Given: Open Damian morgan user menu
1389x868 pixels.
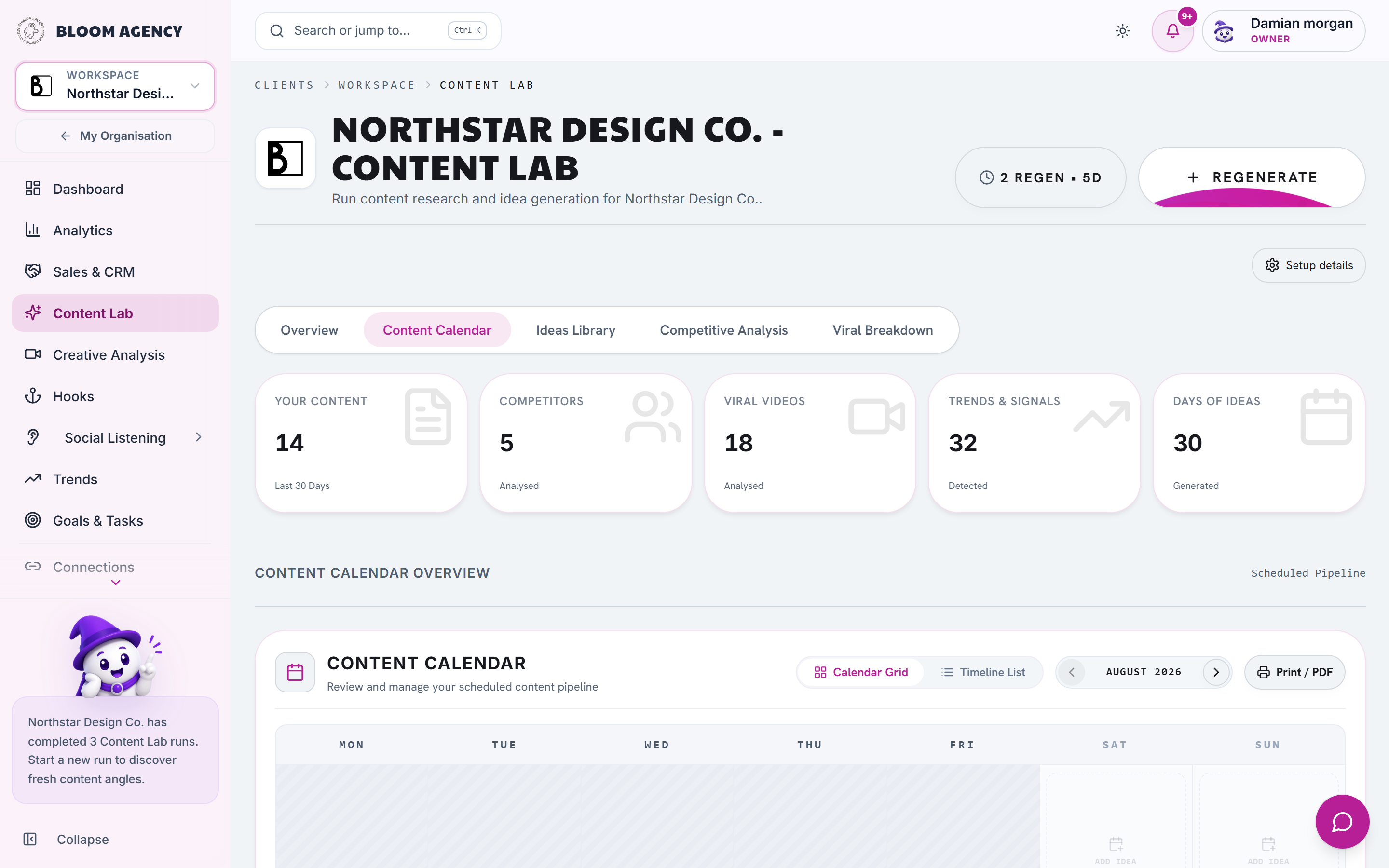Looking at the screenshot, I should (1283, 31).
